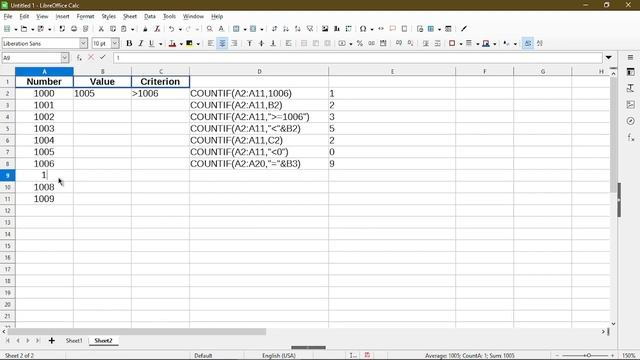Insert an image via toolbar icon

(325, 29)
